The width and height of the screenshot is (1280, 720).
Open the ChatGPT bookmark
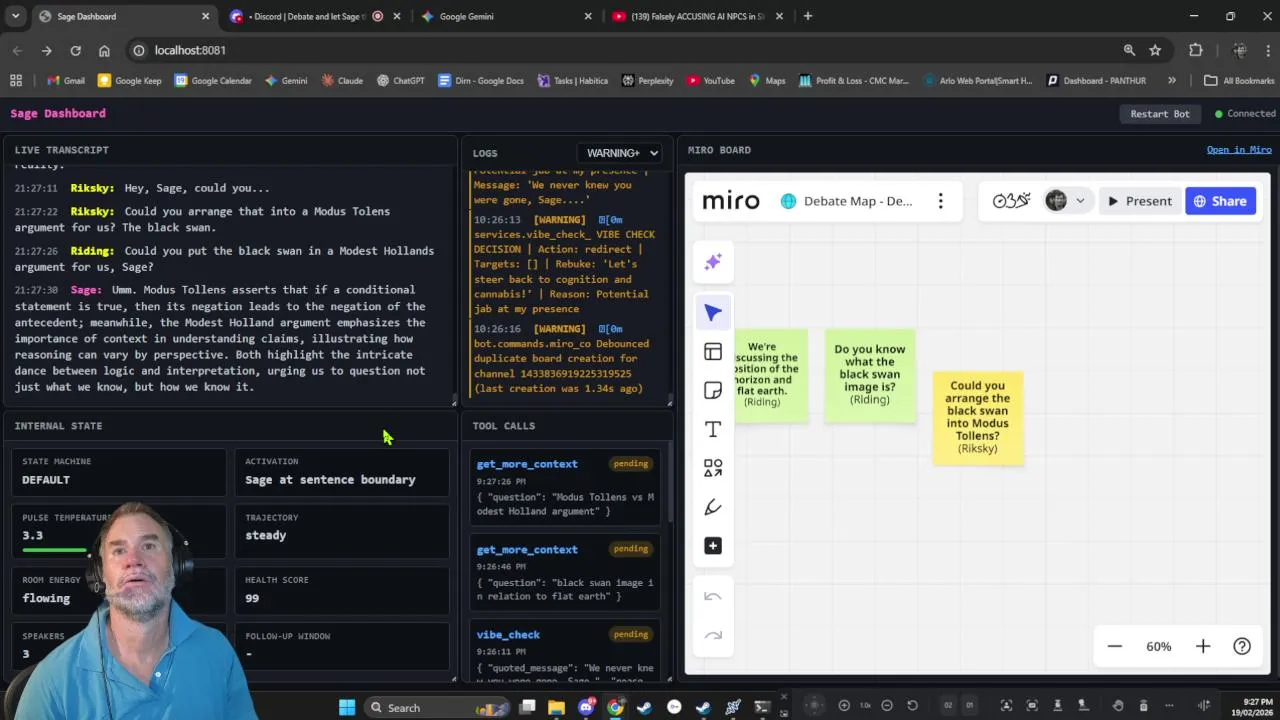click(x=400, y=80)
